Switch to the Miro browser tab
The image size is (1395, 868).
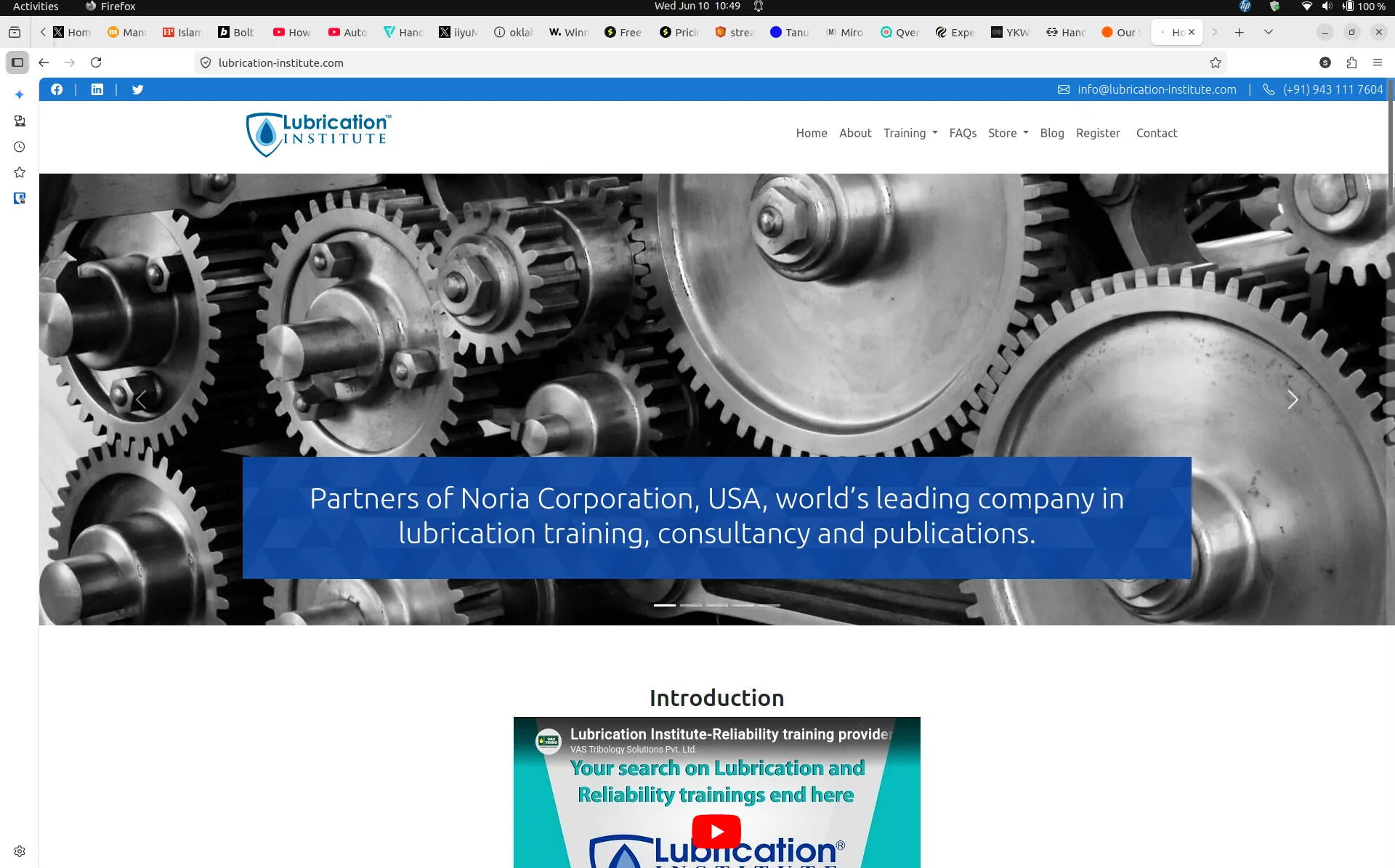844,32
